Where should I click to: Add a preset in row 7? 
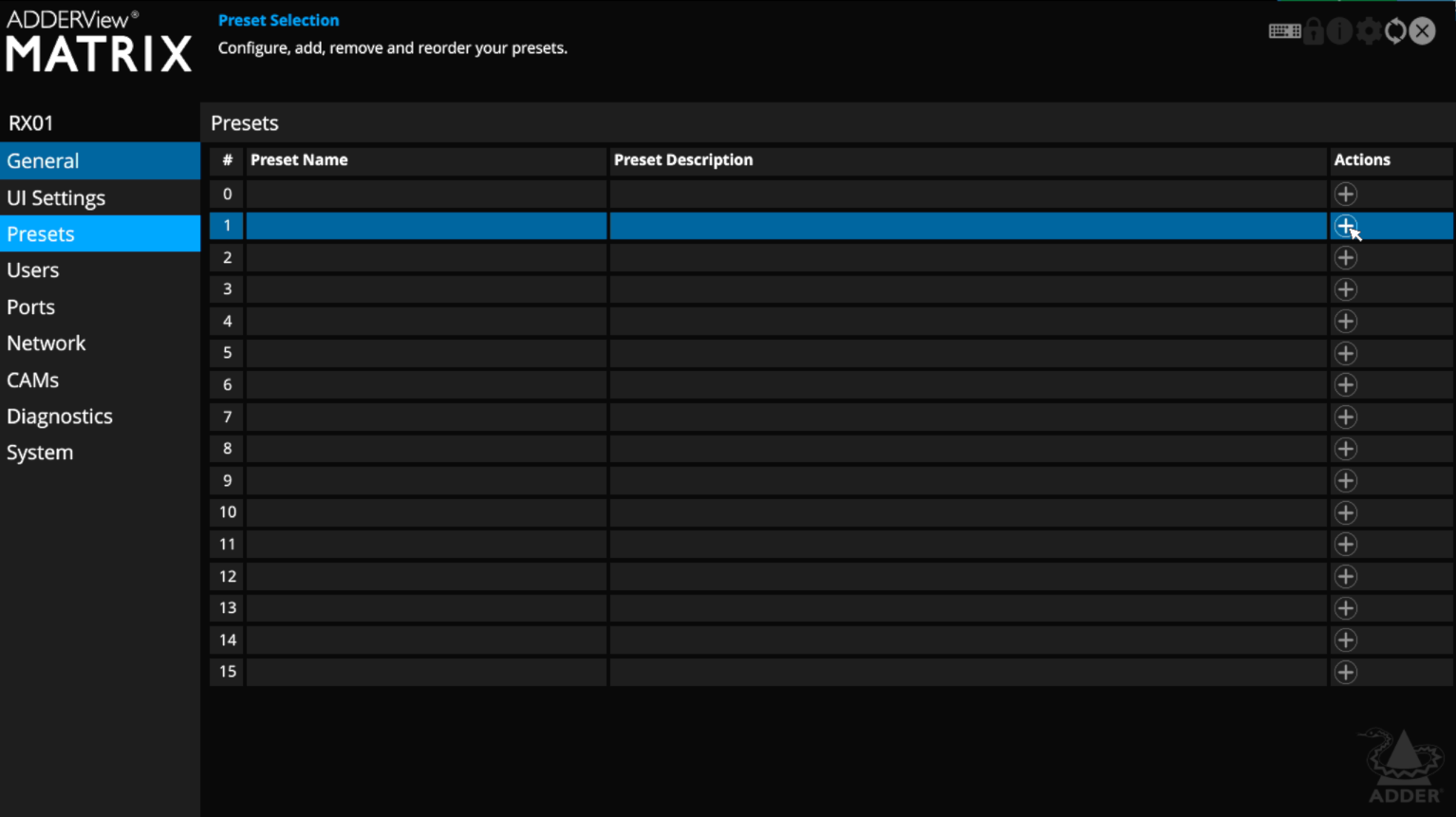tap(1345, 417)
